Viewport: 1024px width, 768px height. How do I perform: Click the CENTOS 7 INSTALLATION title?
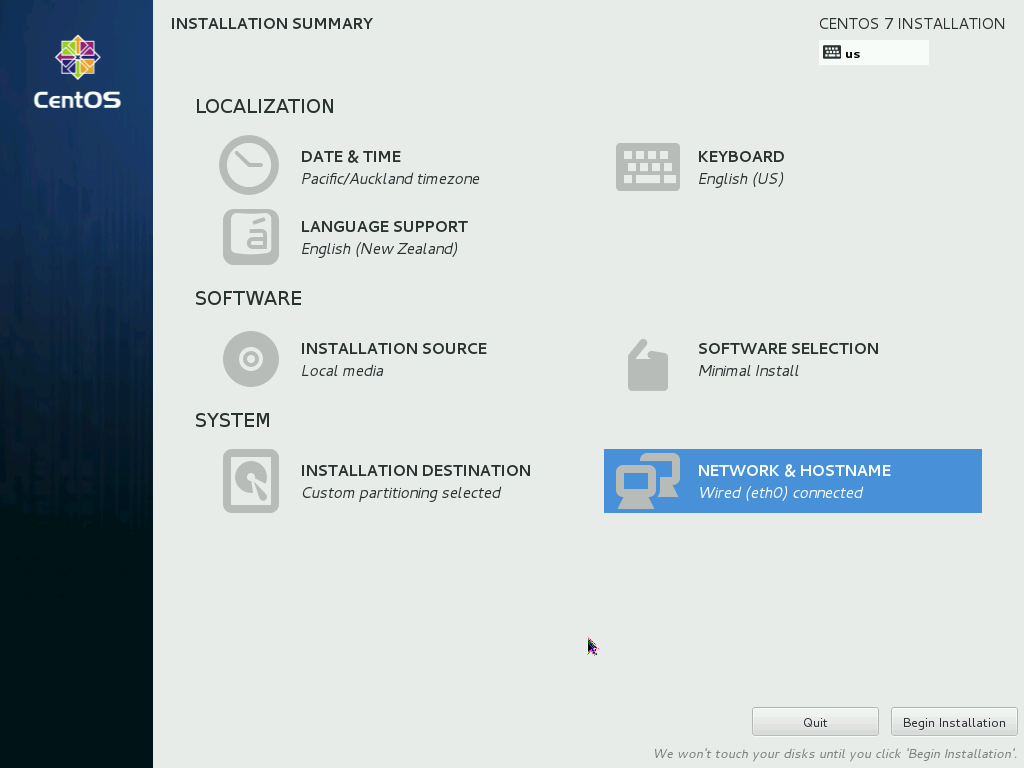[x=912, y=24]
